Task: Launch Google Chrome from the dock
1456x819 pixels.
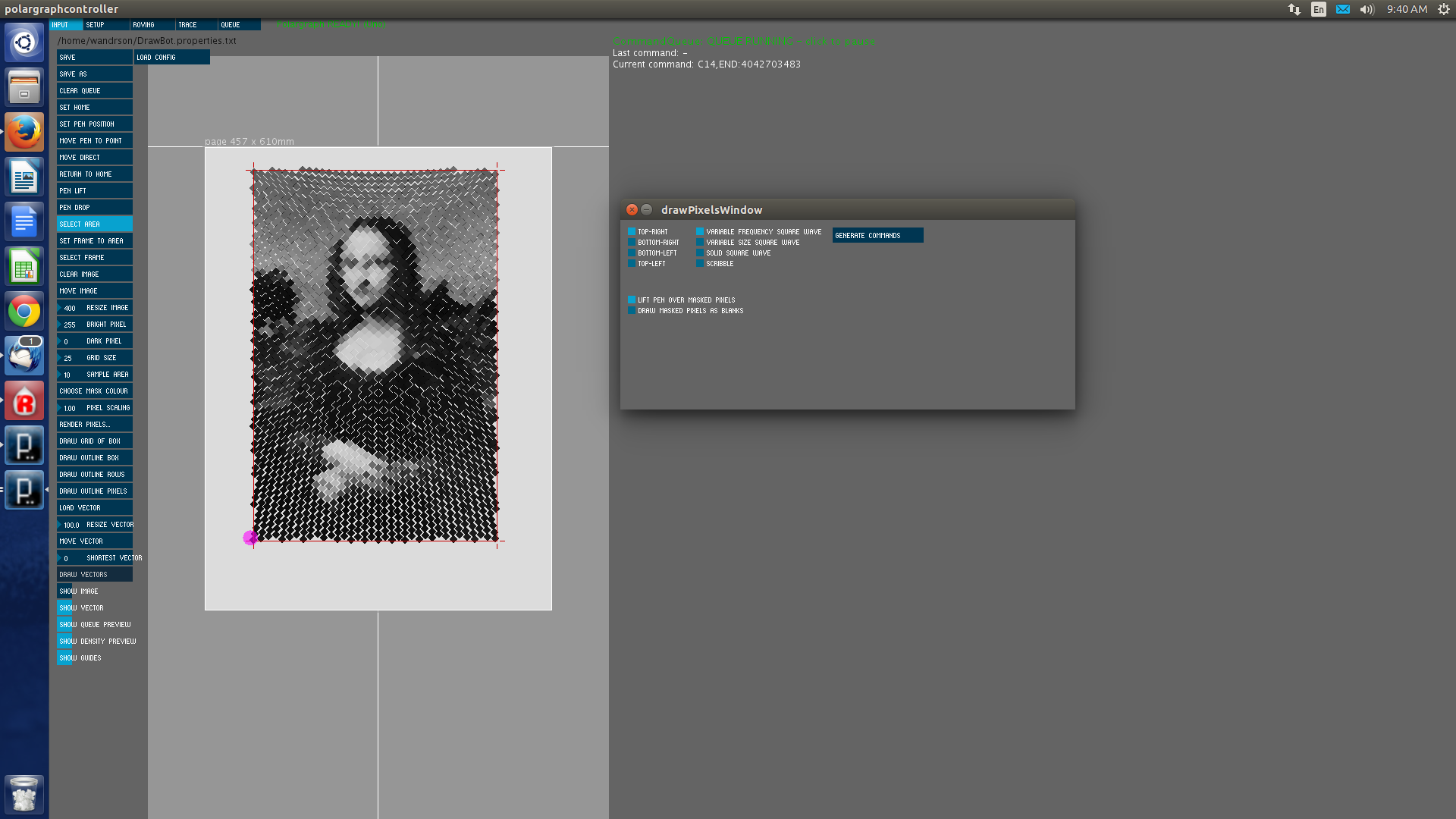Action: pyautogui.click(x=24, y=311)
